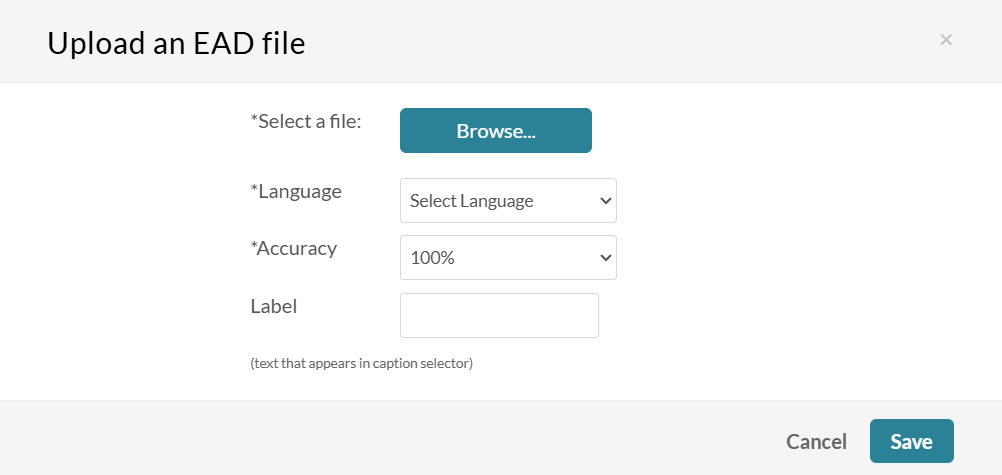Click the Browse... button to choose a file
This screenshot has width=1002, height=475.
pos(496,131)
